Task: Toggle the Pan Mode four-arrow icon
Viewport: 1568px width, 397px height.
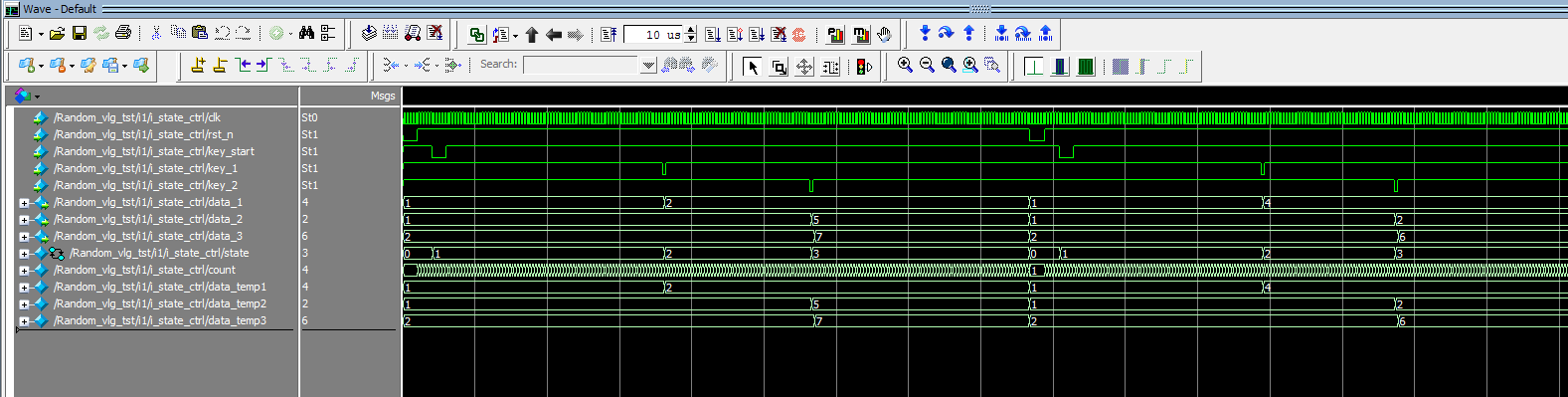Action: point(804,67)
